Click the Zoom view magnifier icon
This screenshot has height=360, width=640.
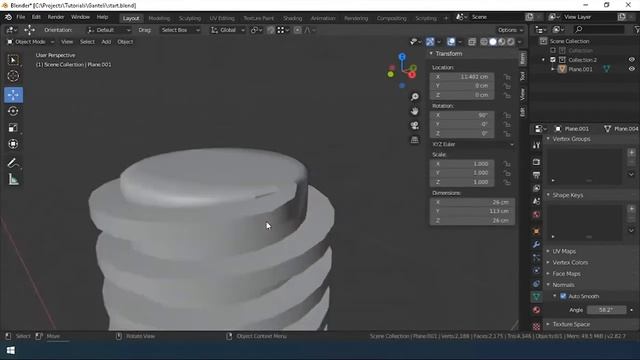pos(414,97)
